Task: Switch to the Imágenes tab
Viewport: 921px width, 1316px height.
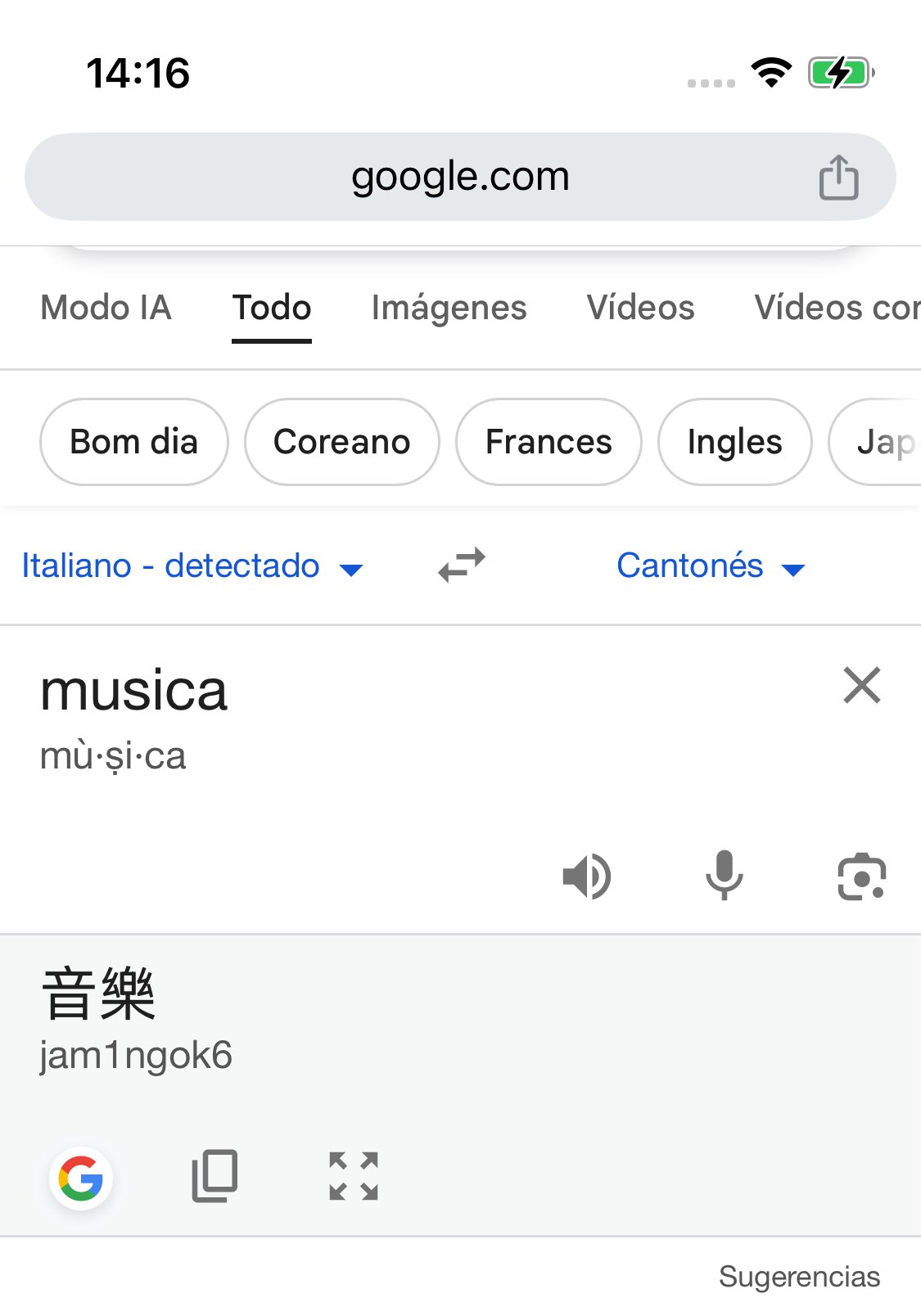Action: [x=449, y=309]
